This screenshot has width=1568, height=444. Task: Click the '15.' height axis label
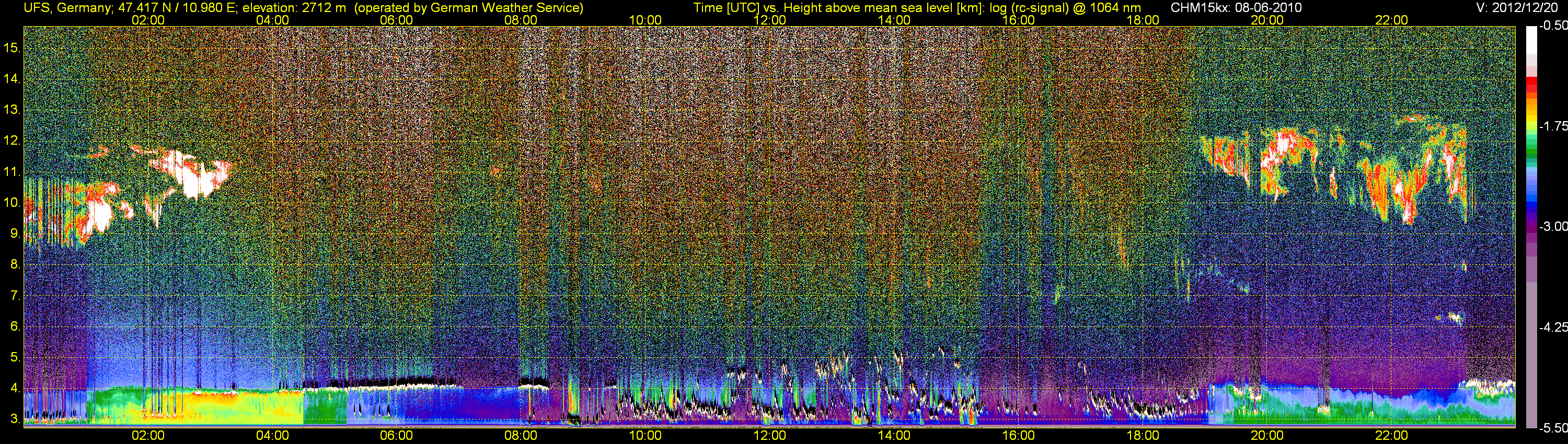pos(12,48)
